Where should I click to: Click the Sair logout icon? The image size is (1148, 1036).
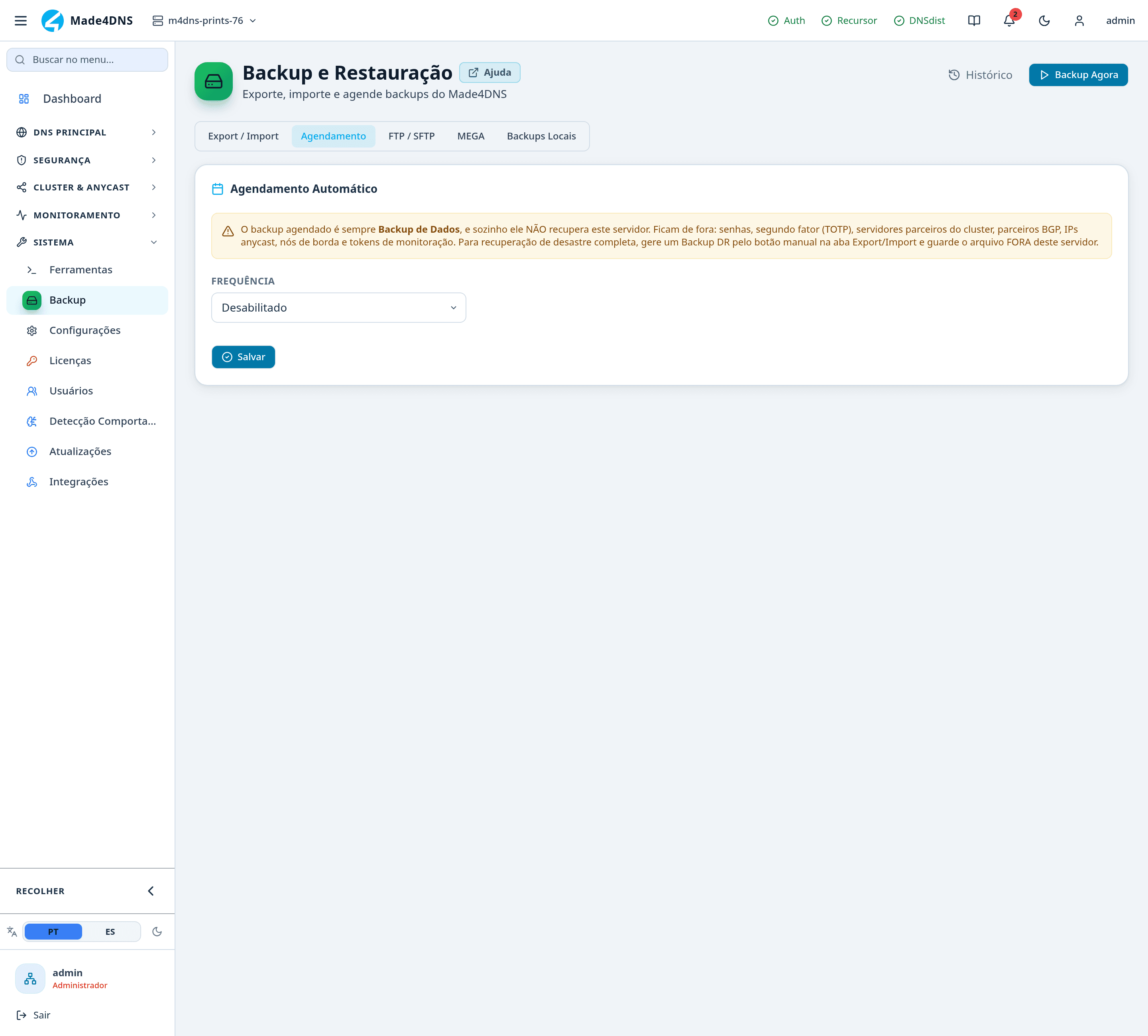22,1015
